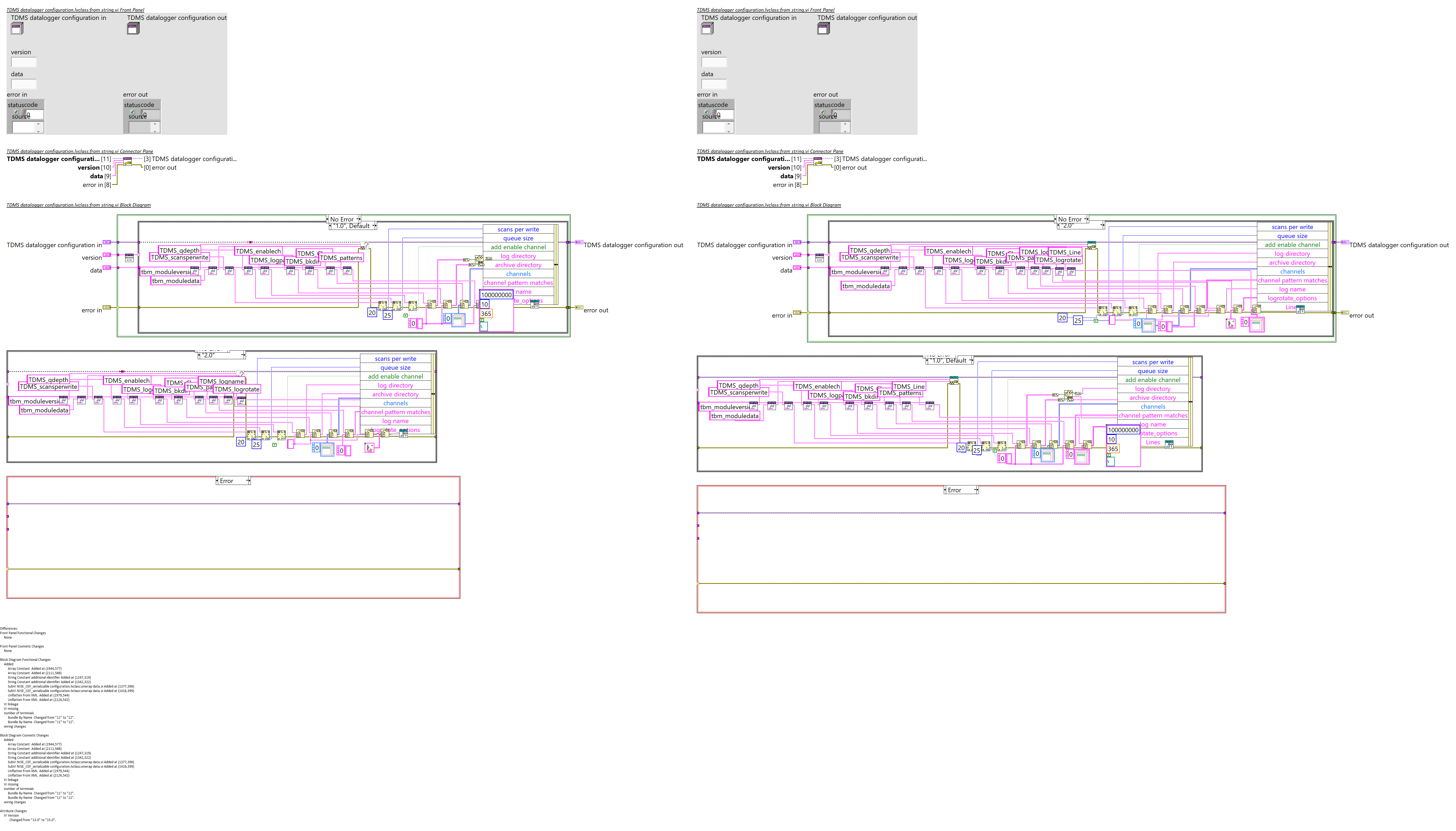This screenshot has width=1456, height=831.
Task: Click the 100000000 numeric constant in left top diagram
Action: pos(496,295)
